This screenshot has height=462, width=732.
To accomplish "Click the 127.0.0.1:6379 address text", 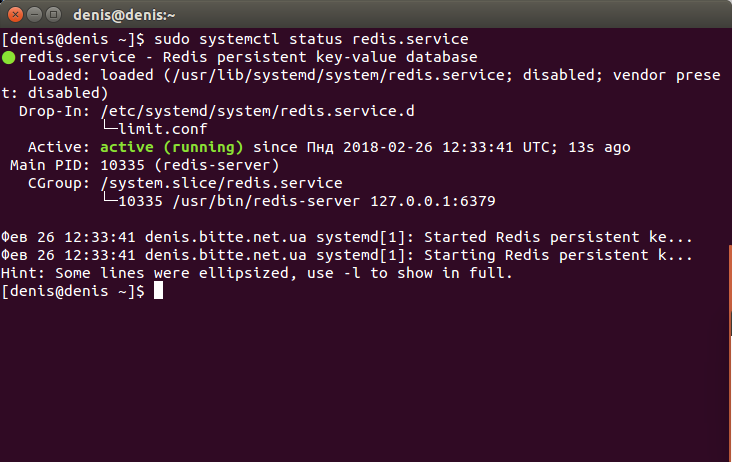I will [433, 202].
